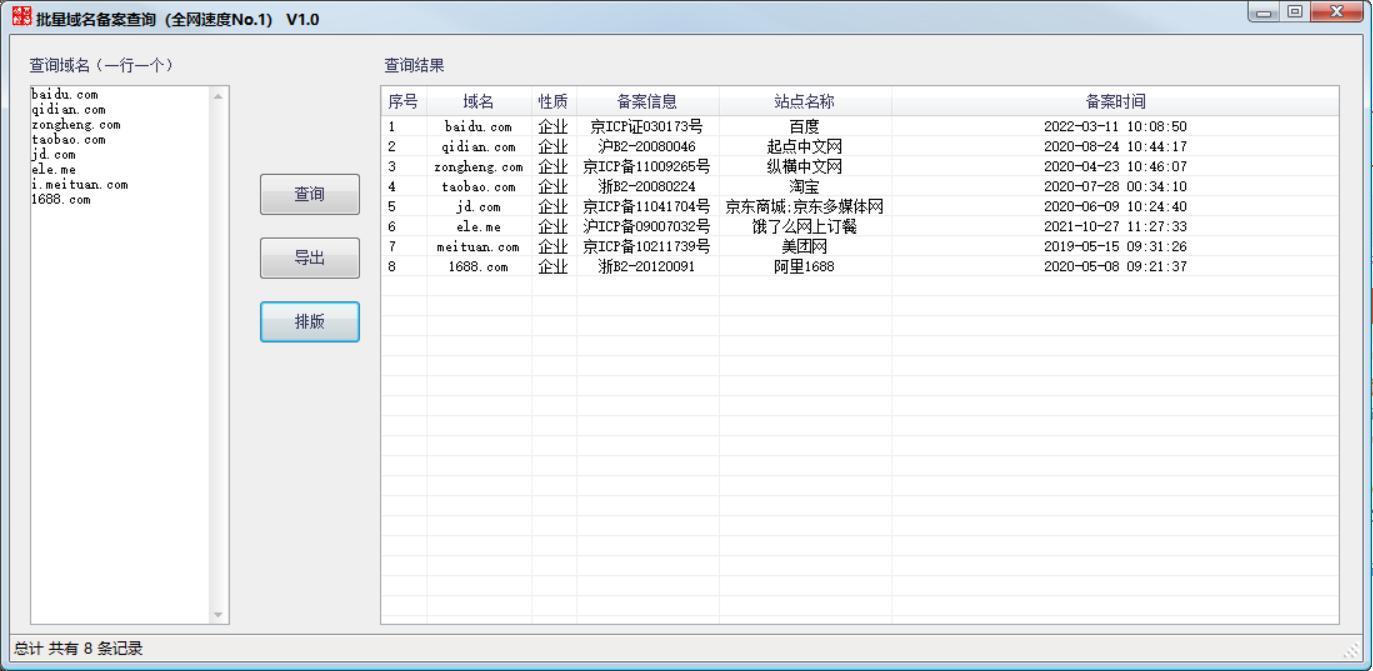Click the 查询结果 label
This screenshot has width=1373, height=671.
[x=415, y=65]
